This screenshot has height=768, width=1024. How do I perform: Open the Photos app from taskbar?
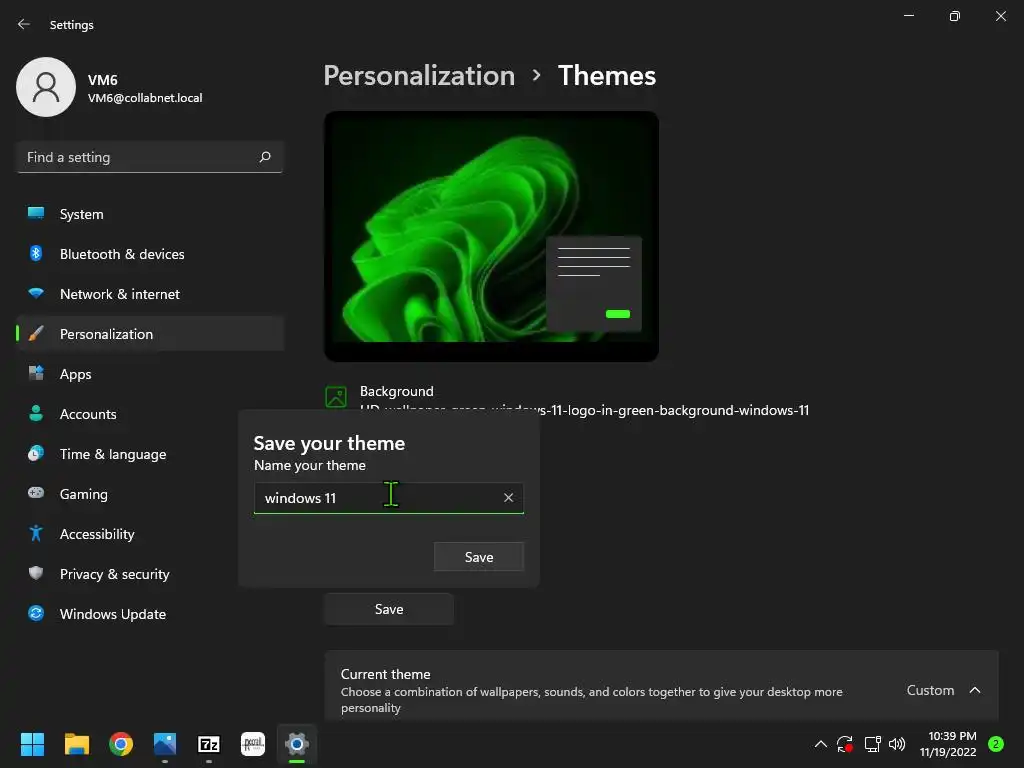coord(165,744)
